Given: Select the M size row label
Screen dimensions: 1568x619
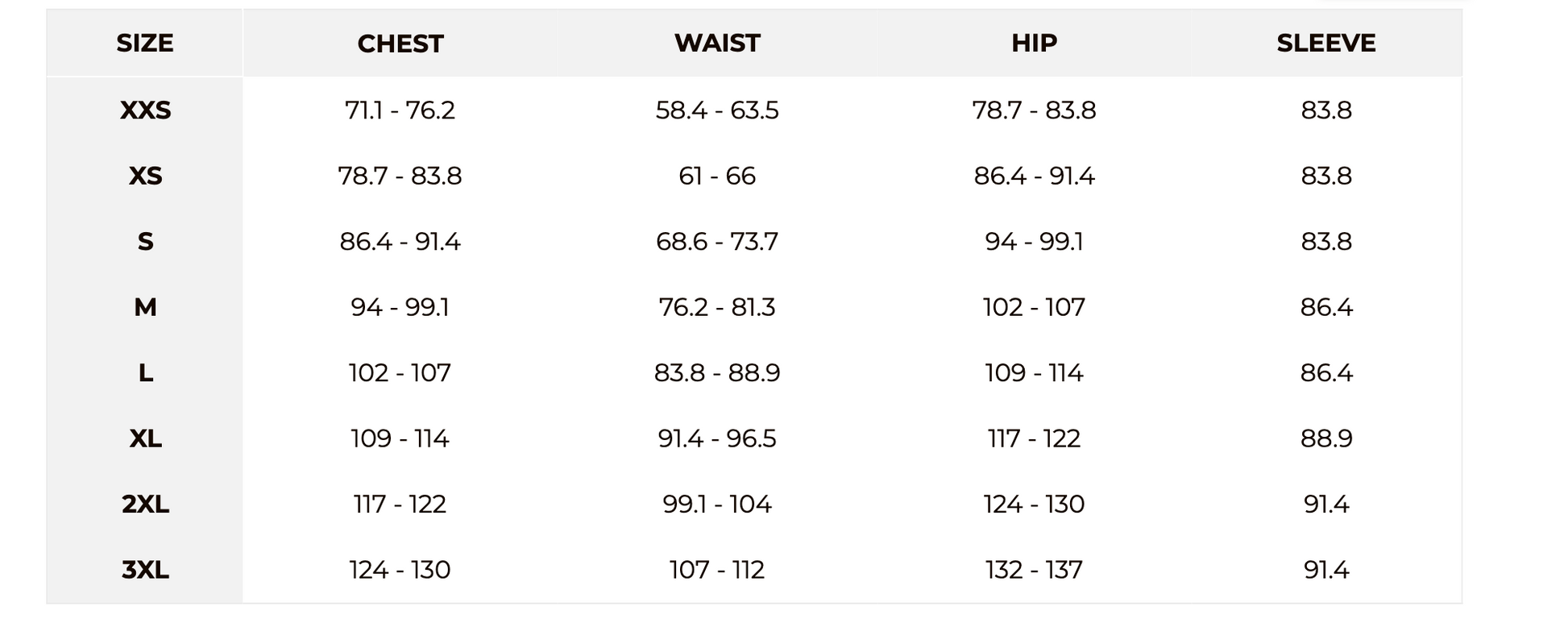Looking at the screenshot, I should point(145,307).
